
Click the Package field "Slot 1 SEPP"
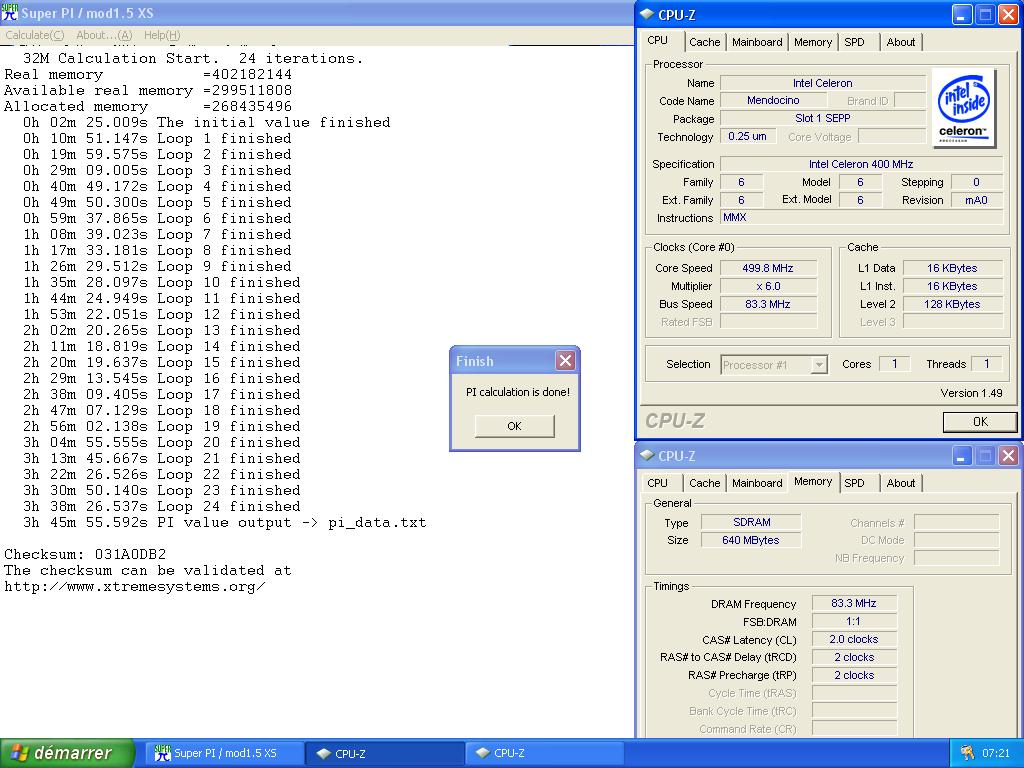point(822,118)
